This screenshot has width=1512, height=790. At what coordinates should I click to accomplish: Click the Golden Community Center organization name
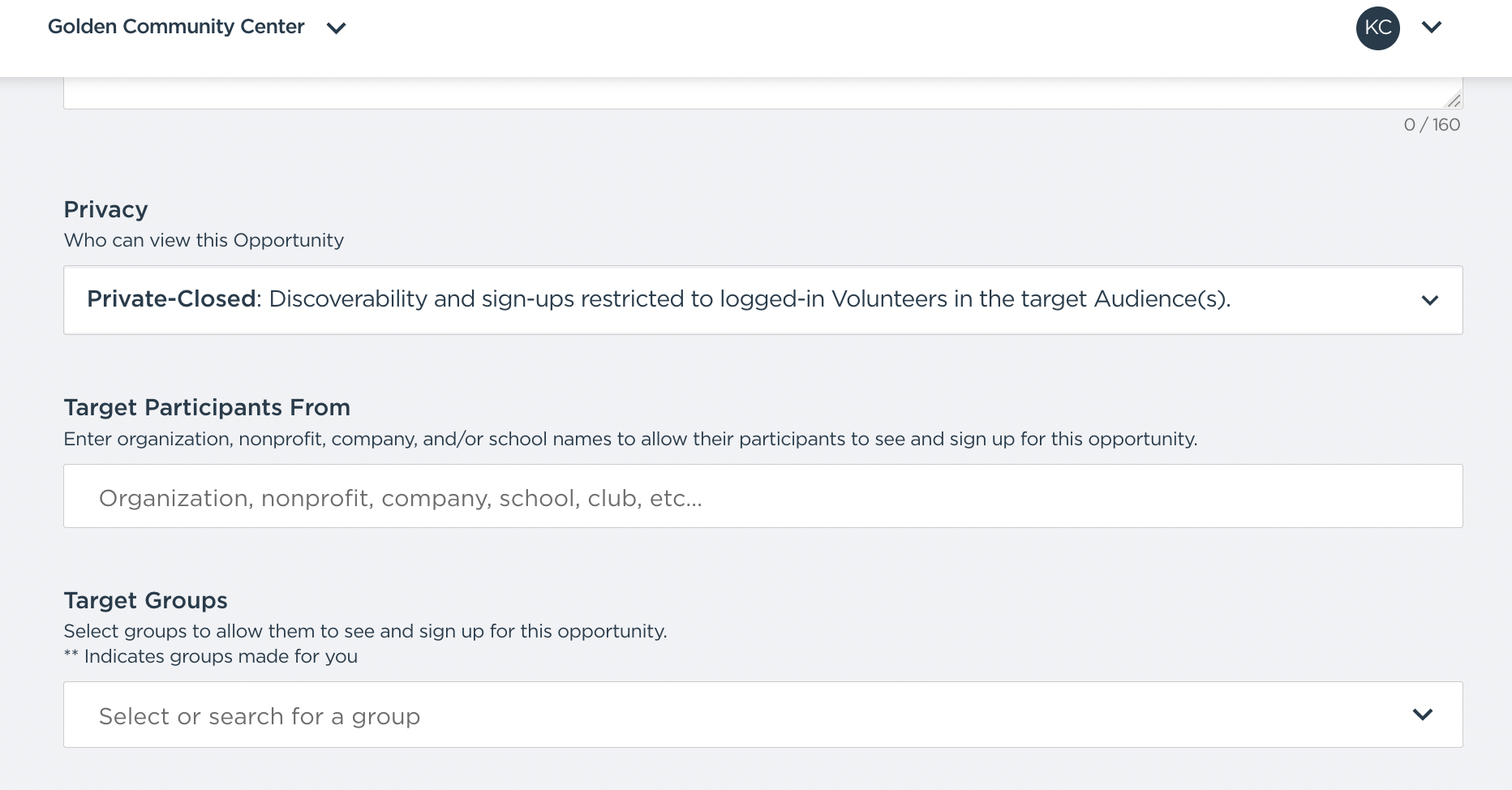176,27
